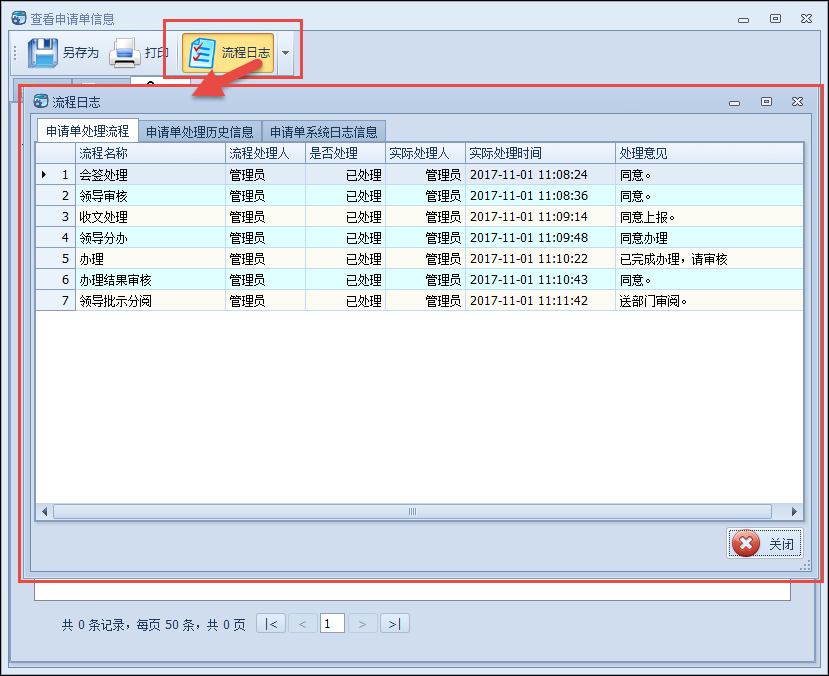Viewport: 829px width, 676px height.
Task: Click the 实际处理人 column header
Action: click(x=425, y=153)
